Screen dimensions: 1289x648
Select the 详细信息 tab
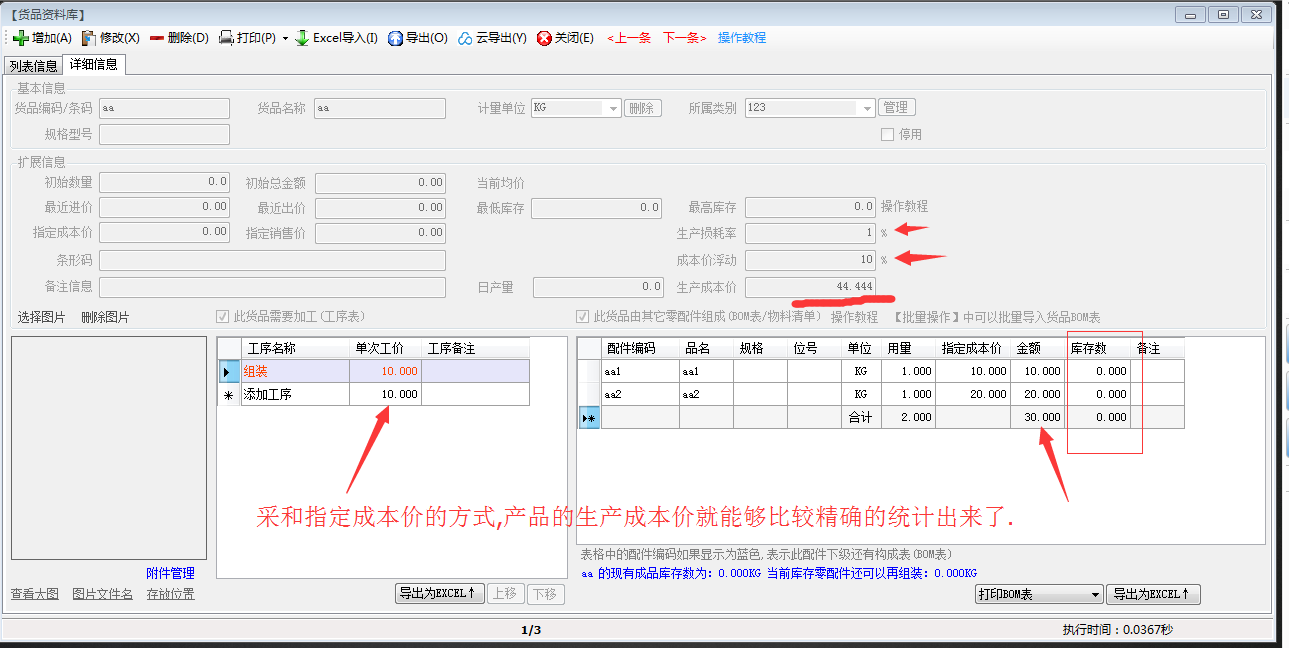tap(93, 65)
